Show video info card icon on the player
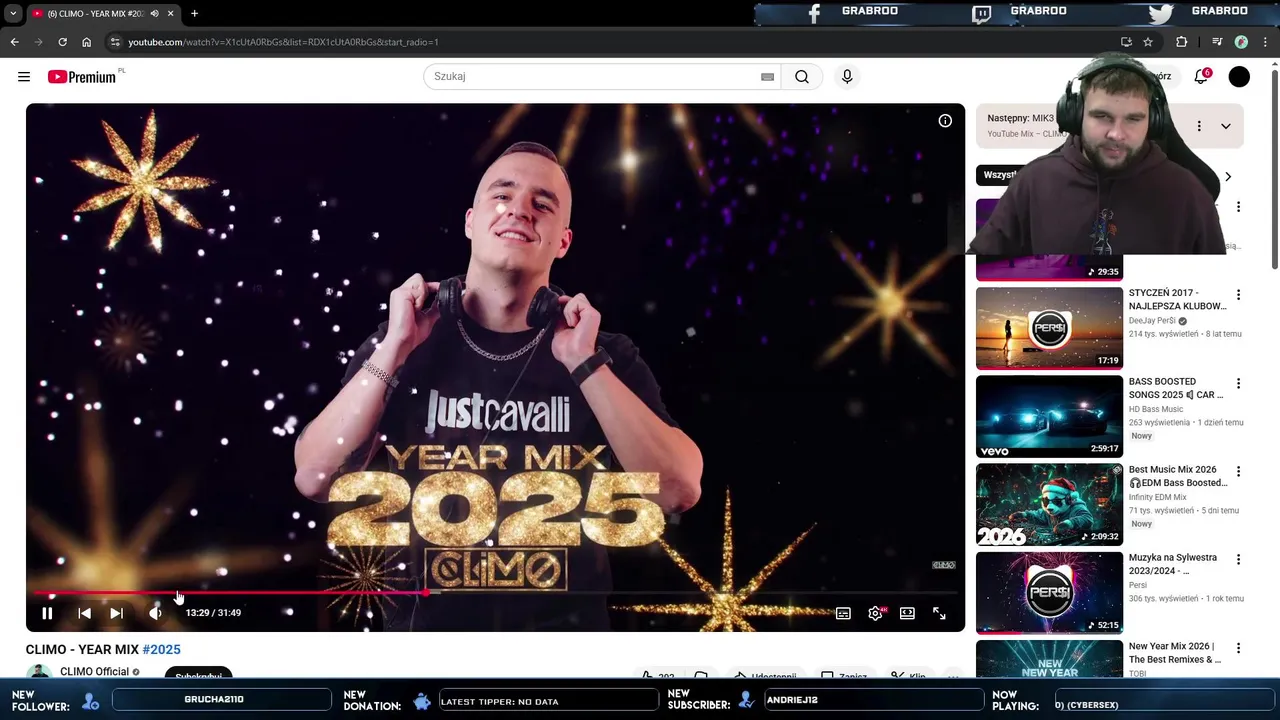This screenshot has width=1280, height=720. click(x=945, y=121)
